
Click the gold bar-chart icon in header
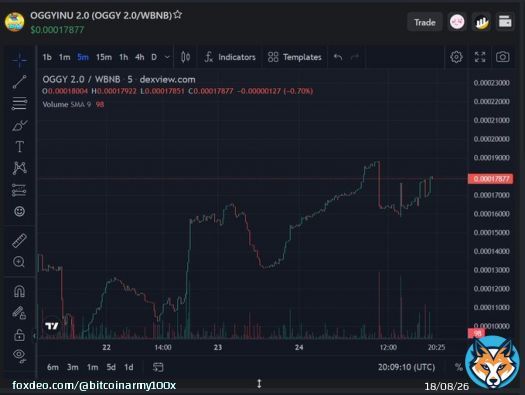click(x=481, y=22)
